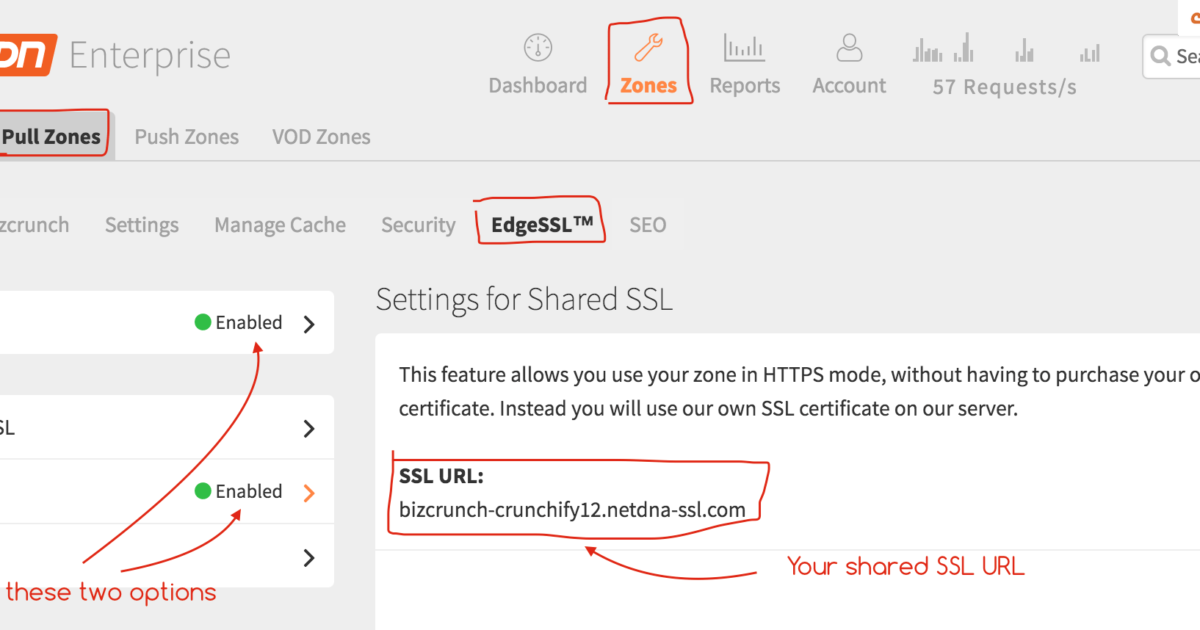Screen dimensions: 1200x630
Task: Open the Reports bar chart icon
Action: tap(744, 48)
